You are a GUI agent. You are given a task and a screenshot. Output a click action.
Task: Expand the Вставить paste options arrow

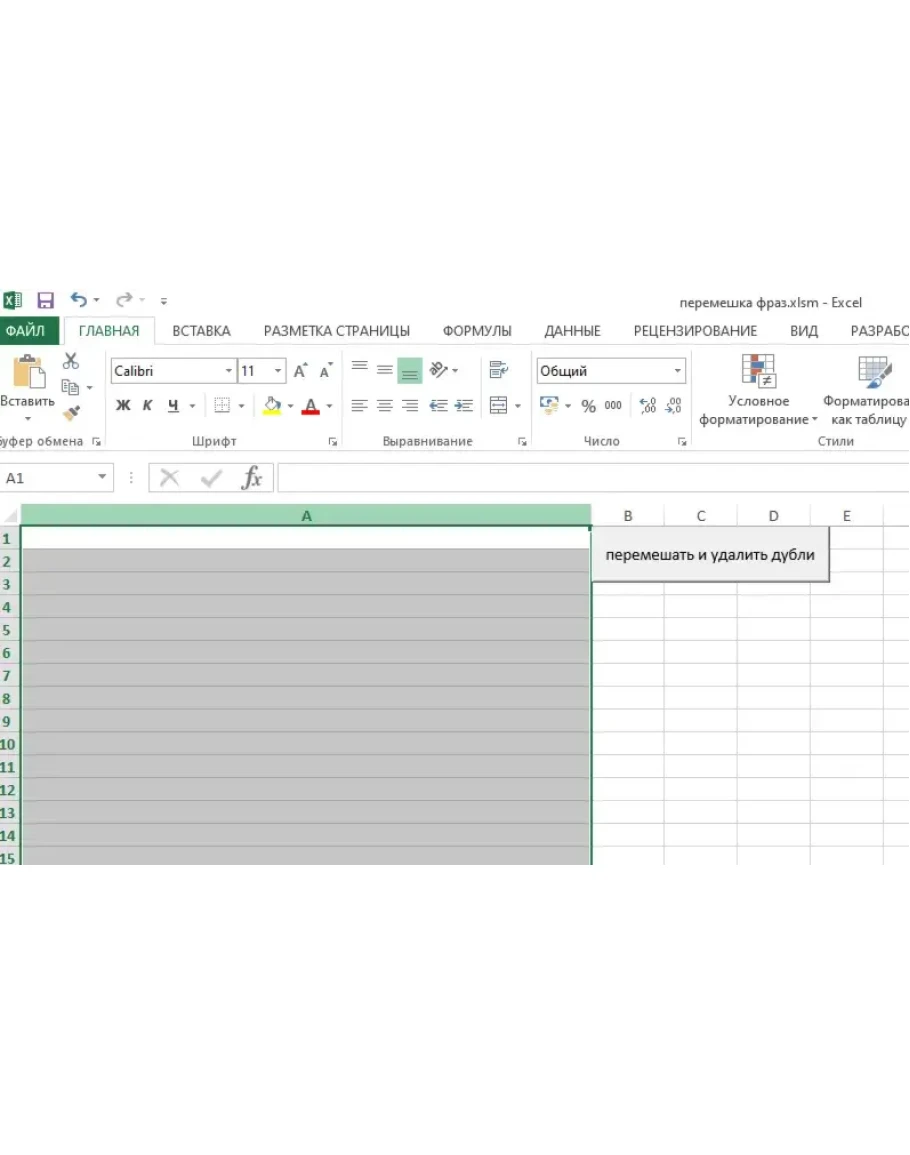tap(28, 419)
